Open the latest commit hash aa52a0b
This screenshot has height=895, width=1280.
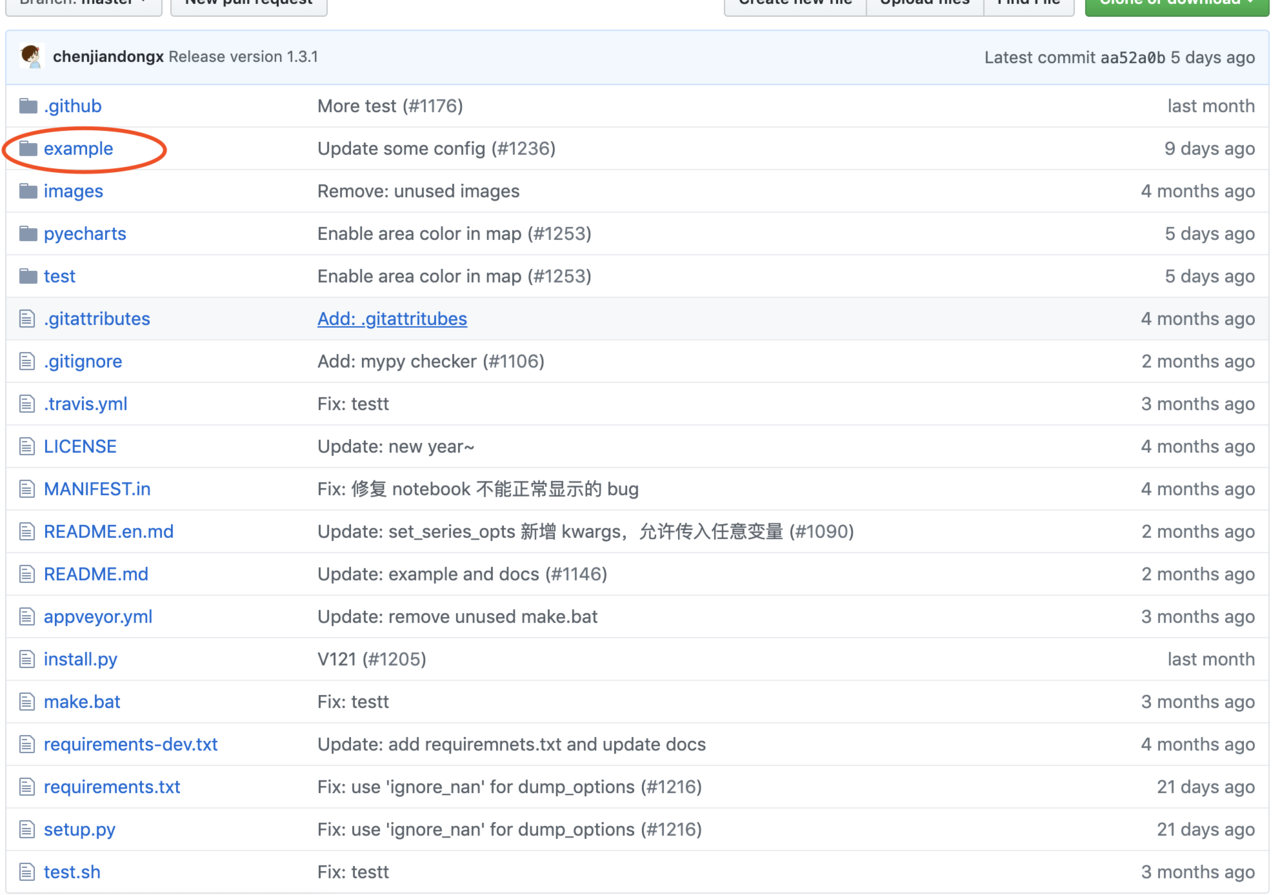1132,58
